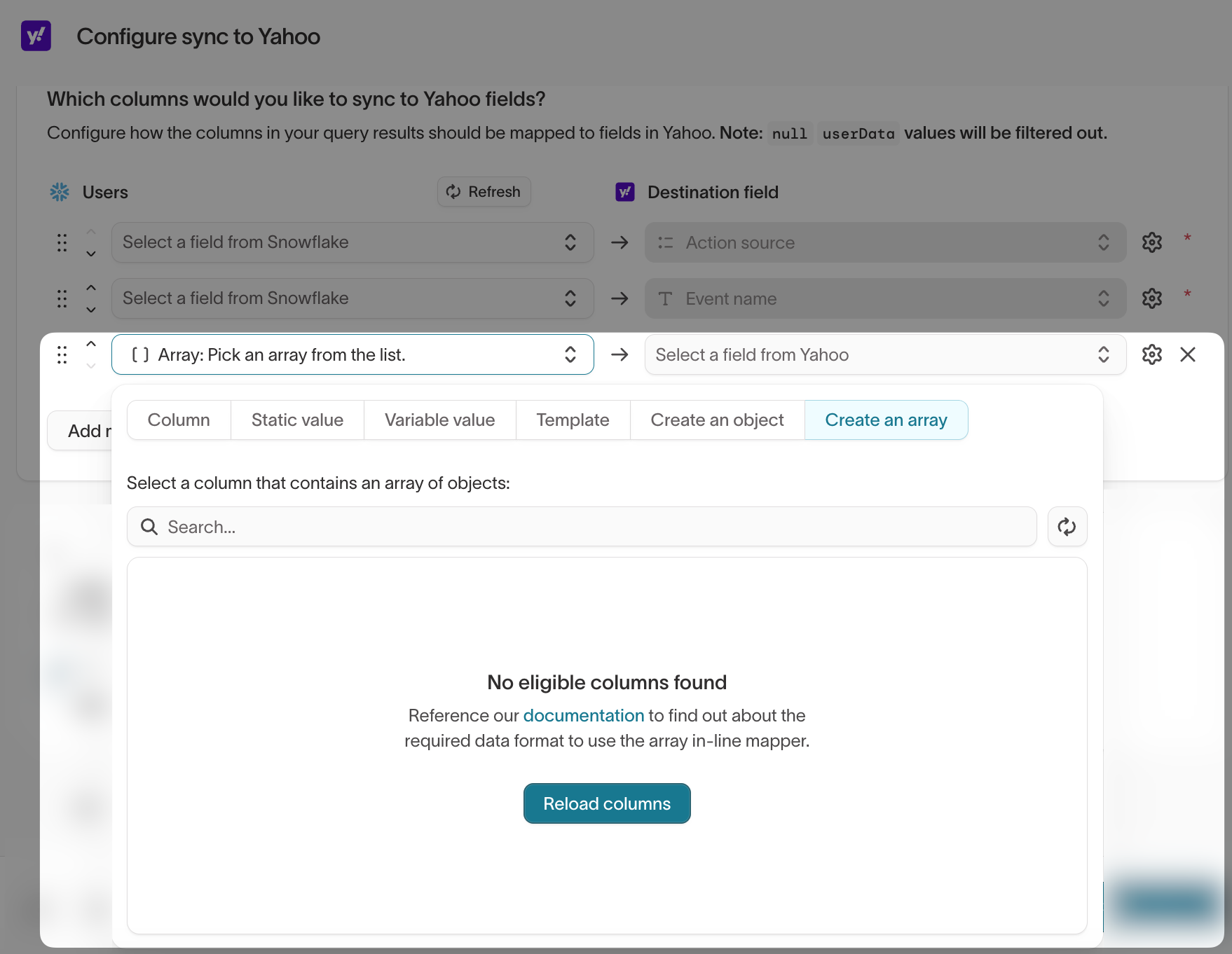Switch to the Column tab
Image resolution: width=1232 pixels, height=954 pixels.
179,420
